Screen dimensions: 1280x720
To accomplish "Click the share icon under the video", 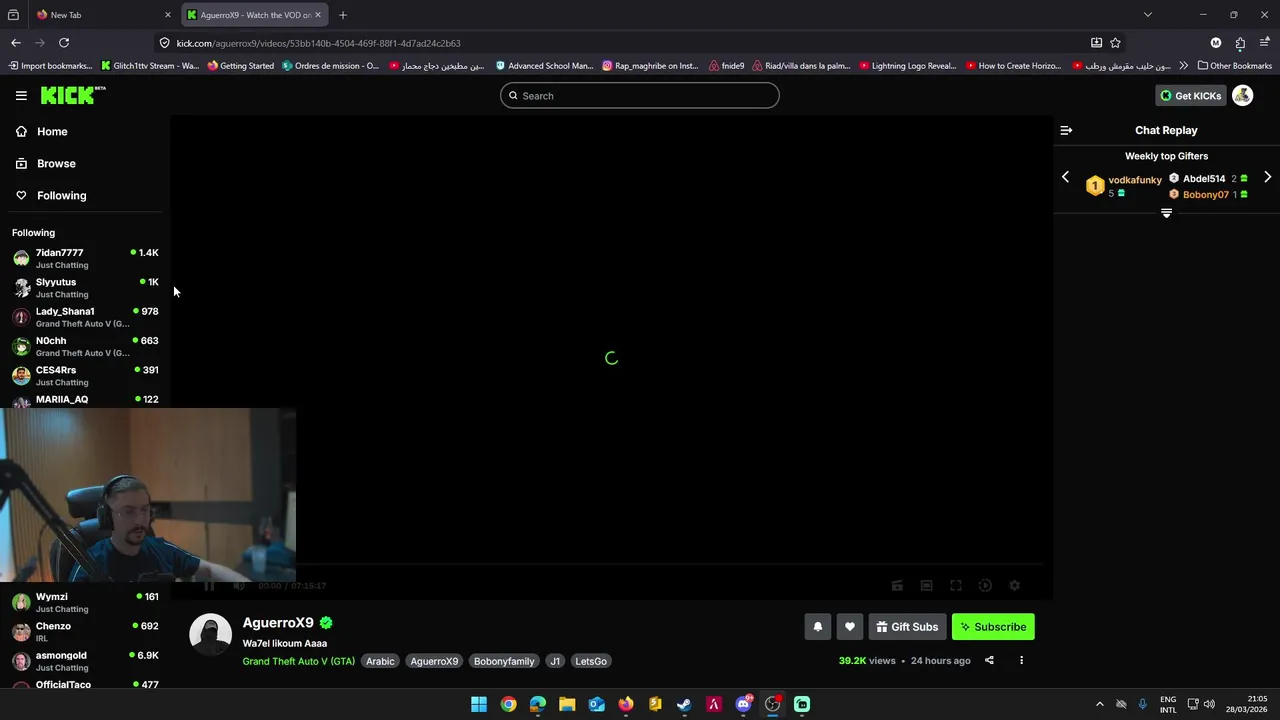I will point(989,661).
